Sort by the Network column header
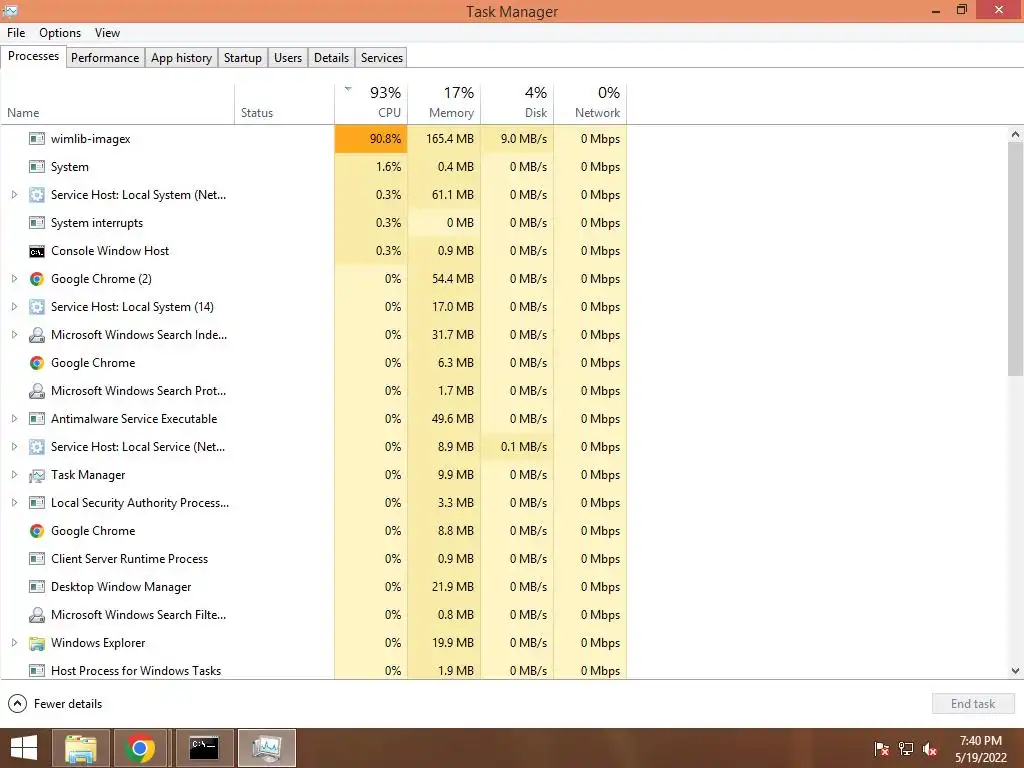This screenshot has width=1024, height=768. point(590,103)
